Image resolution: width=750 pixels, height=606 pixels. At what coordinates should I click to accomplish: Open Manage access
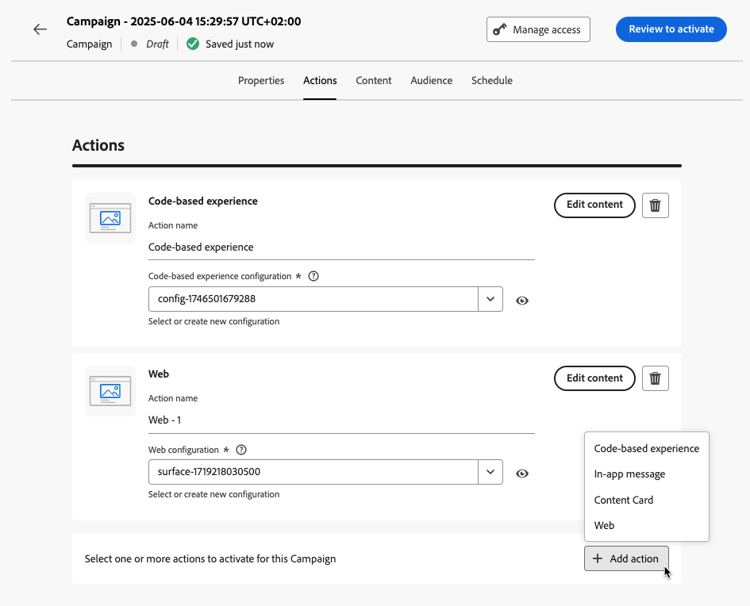pos(538,29)
